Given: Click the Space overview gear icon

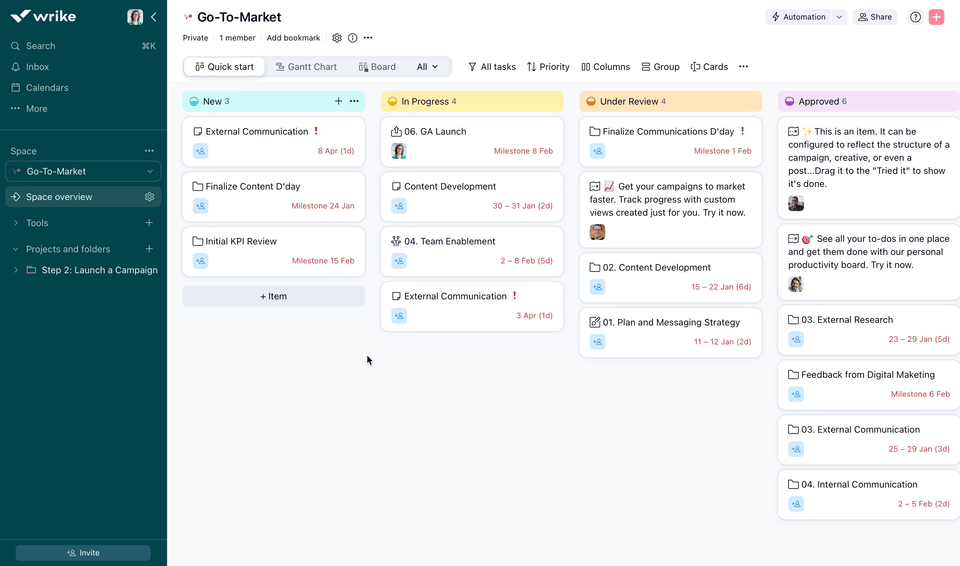Looking at the screenshot, I should (149, 197).
